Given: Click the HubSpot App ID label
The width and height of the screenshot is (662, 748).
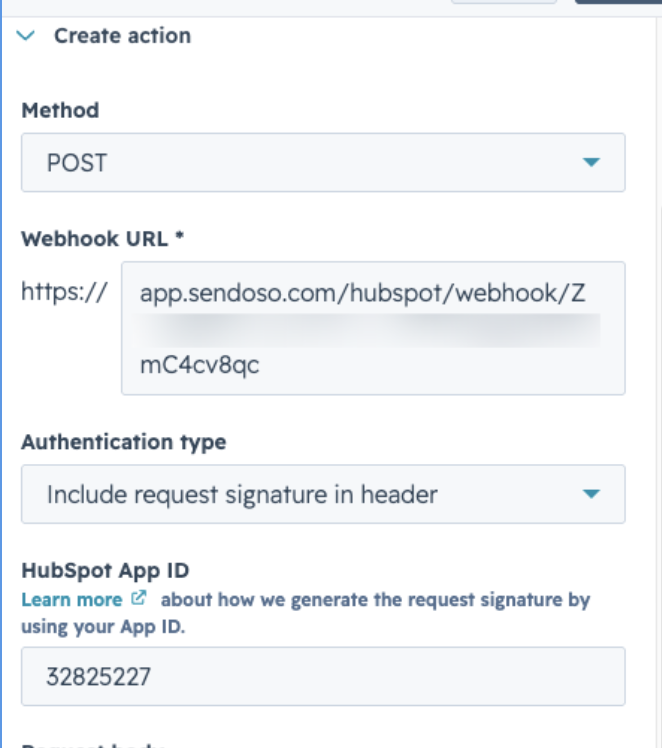Looking at the screenshot, I should tap(105, 571).
